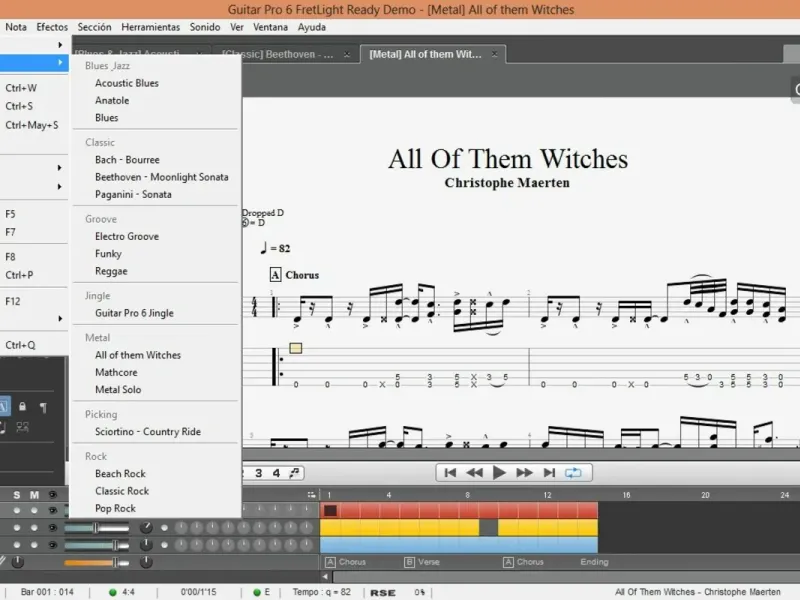Expand the highlighted submenu arrow in left menu
800x600 pixels.
click(60, 62)
